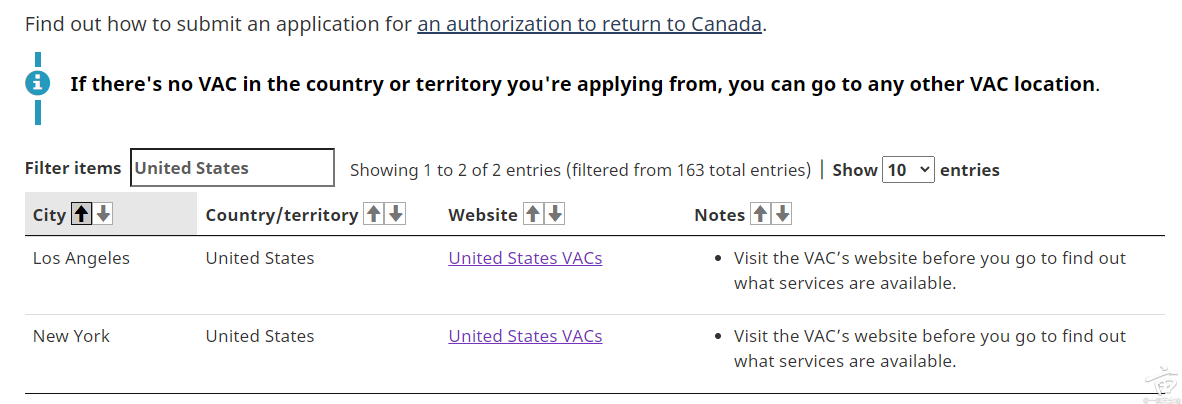Click the Notes column header label
Image resolution: width=1182 pixels, height=404 pixels.
719,215
